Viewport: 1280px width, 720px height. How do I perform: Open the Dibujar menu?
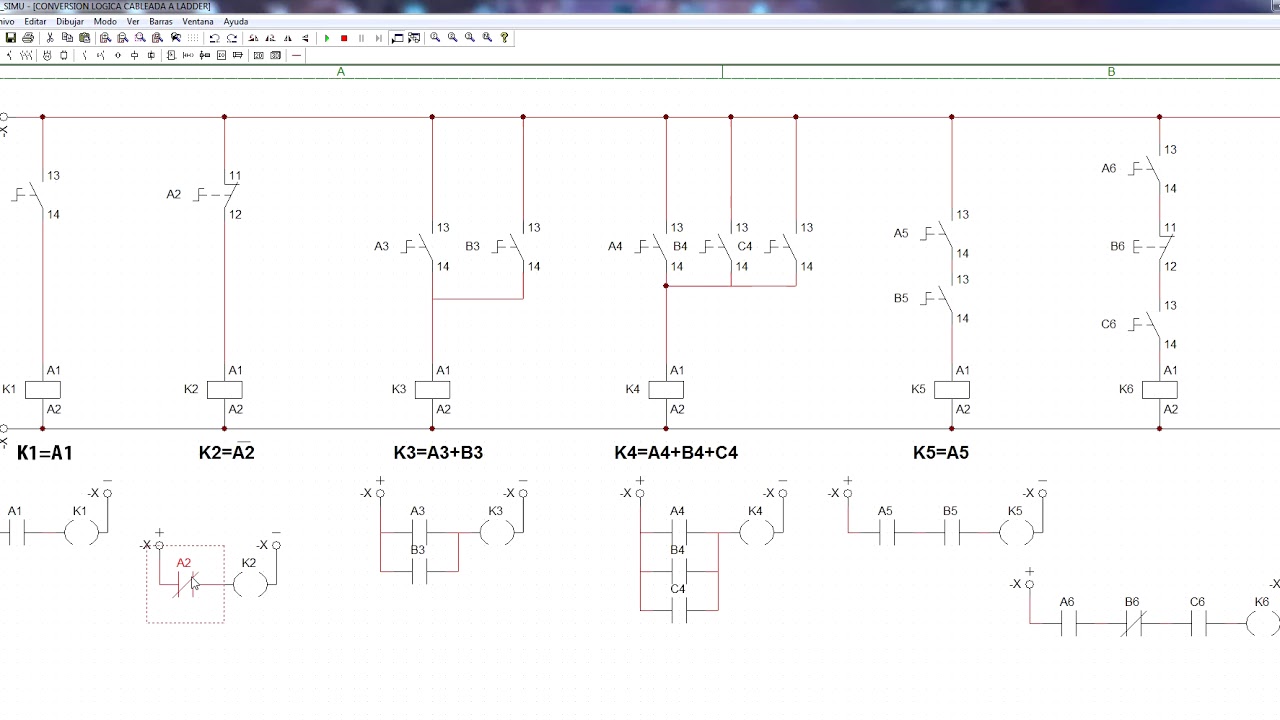point(70,21)
